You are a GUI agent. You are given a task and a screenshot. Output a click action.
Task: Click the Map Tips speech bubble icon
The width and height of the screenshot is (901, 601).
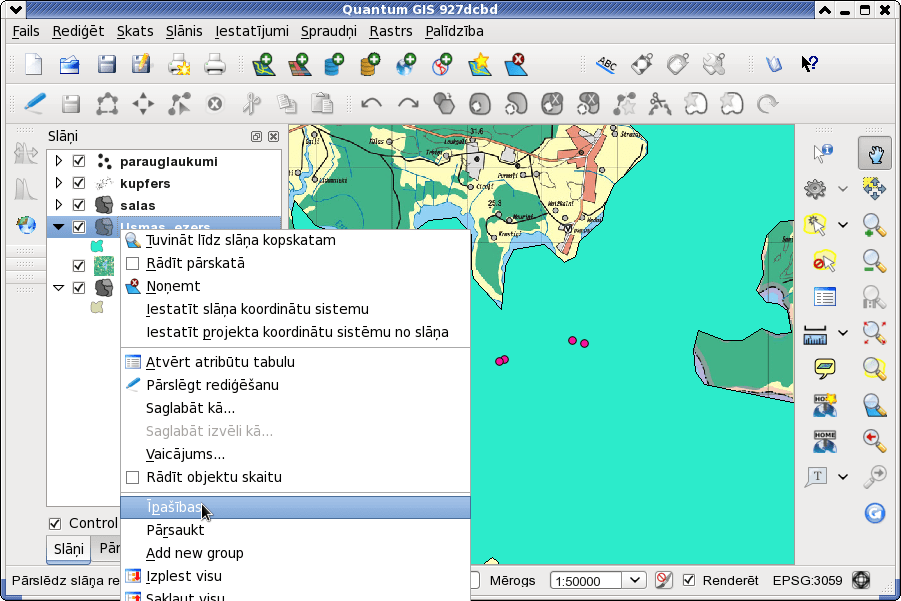pos(824,368)
